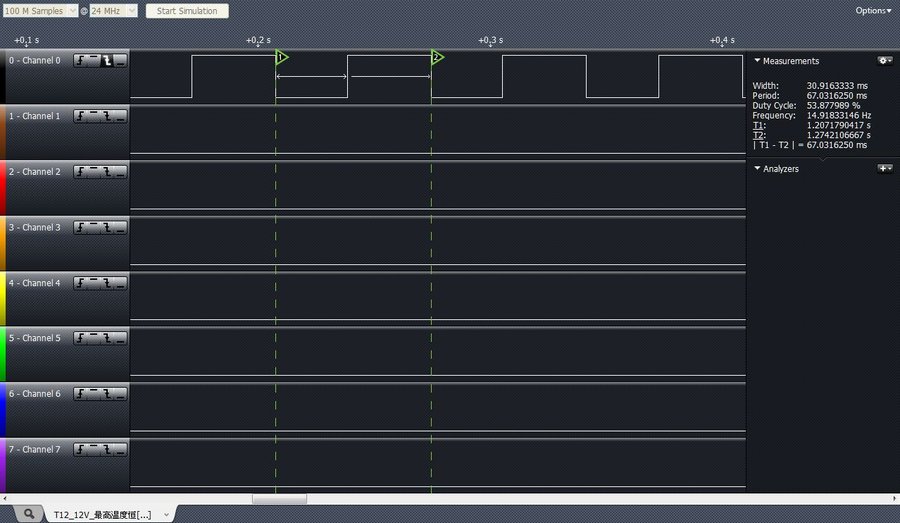Select the T1 timing marker flag
This screenshot has width=900, height=523.
281,57
